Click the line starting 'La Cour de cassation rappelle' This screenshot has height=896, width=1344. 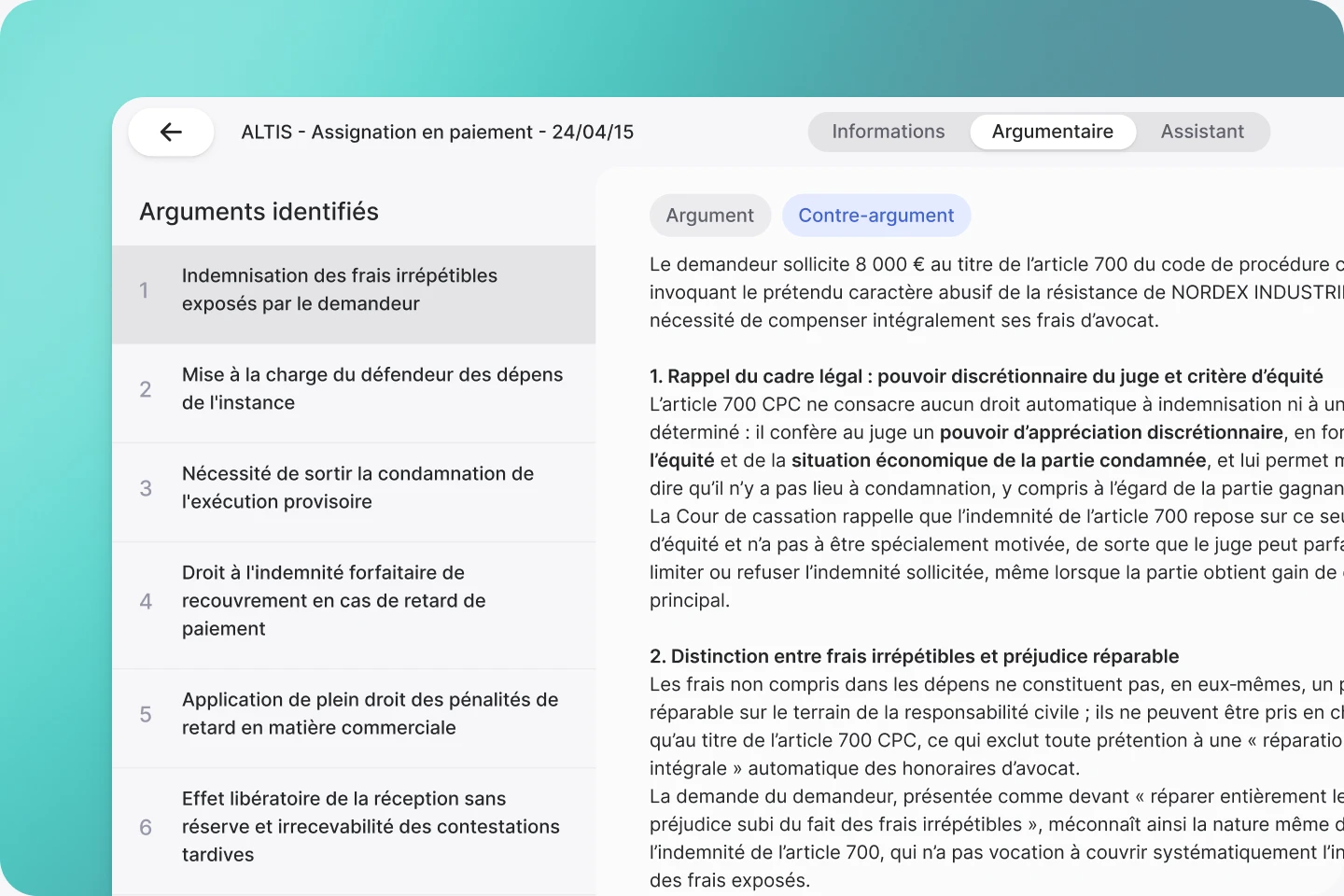pyautogui.click(x=997, y=516)
